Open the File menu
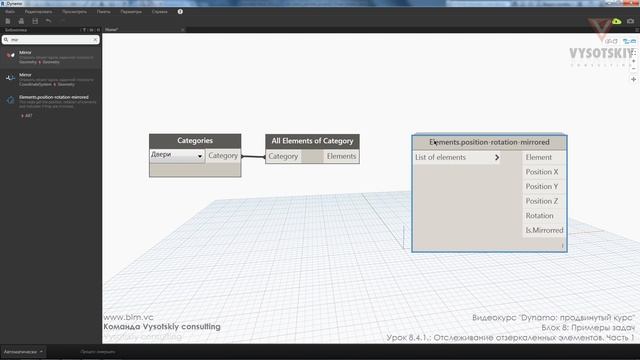 click(x=10, y=12)
